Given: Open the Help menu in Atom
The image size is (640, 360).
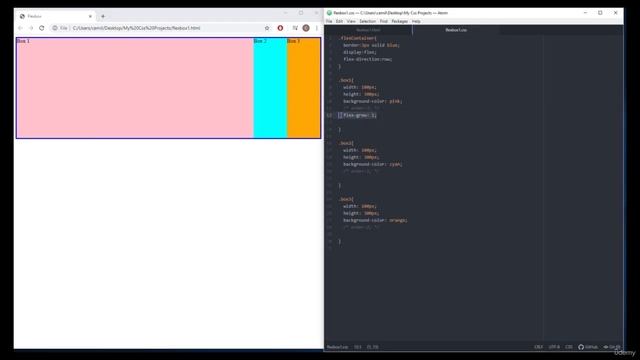Looking at the screenshot, I should [416, 21].
